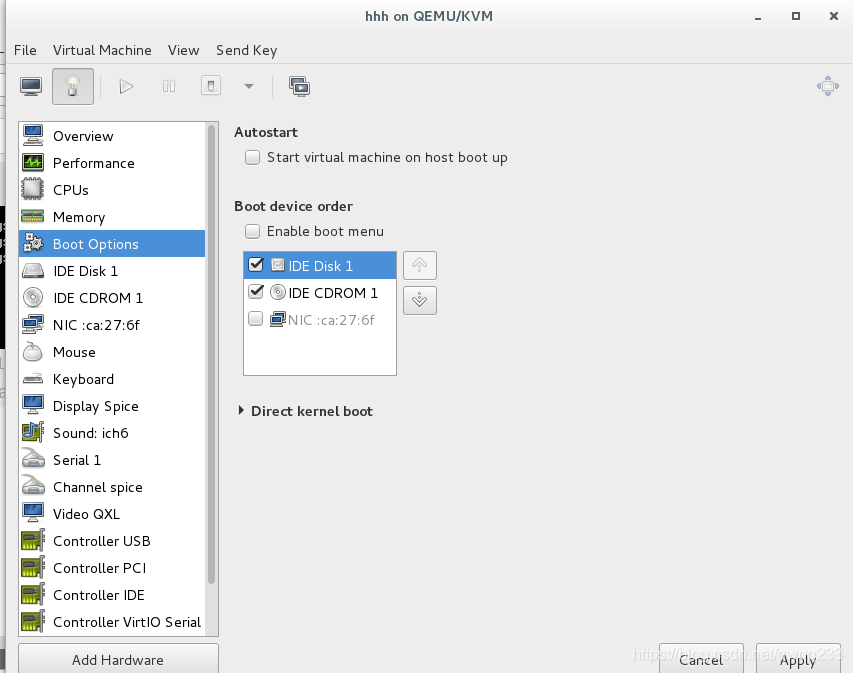Click the Cancel button
853x673 pixels.
[x=701, y=659]
